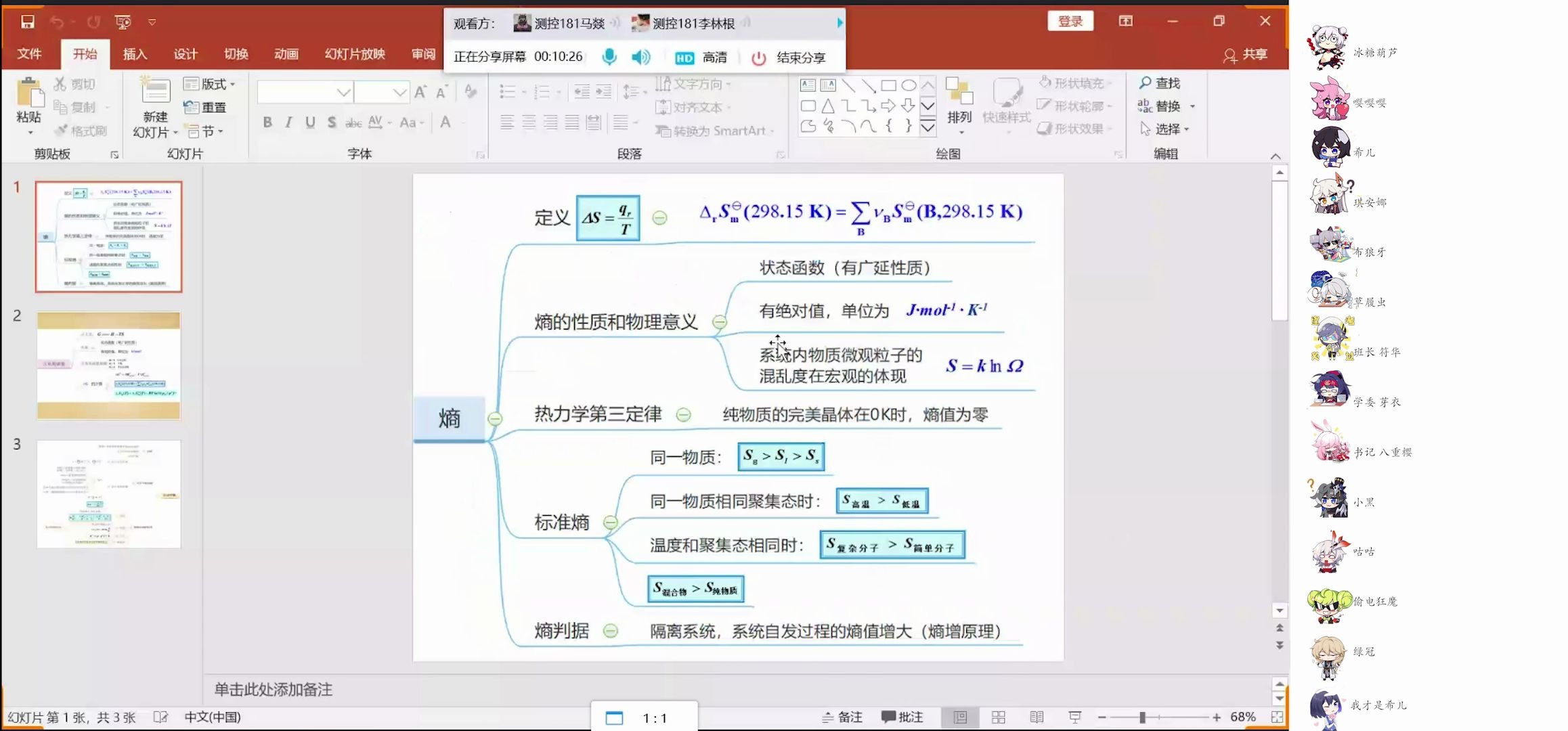Click 查找 find button
The width and height of the screenshot is (1568, 731).
pyautogui.click(x=1160, y=83)
